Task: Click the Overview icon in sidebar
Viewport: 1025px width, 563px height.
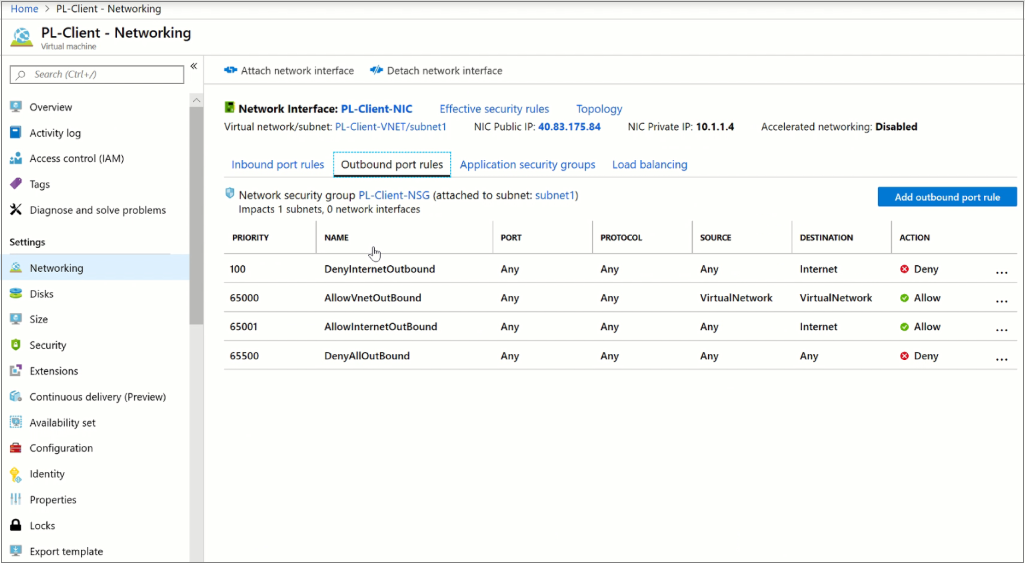Action: point(16,107)
